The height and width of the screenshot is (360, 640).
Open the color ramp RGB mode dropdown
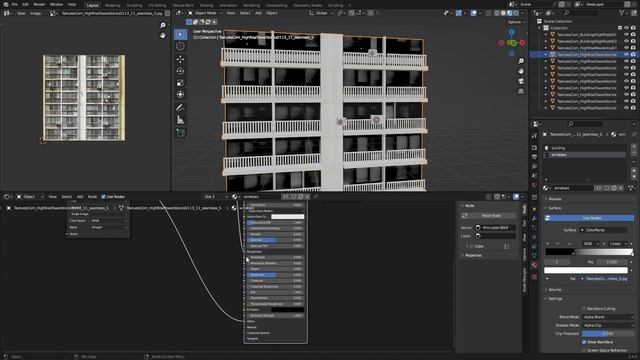tap(591, 244)
